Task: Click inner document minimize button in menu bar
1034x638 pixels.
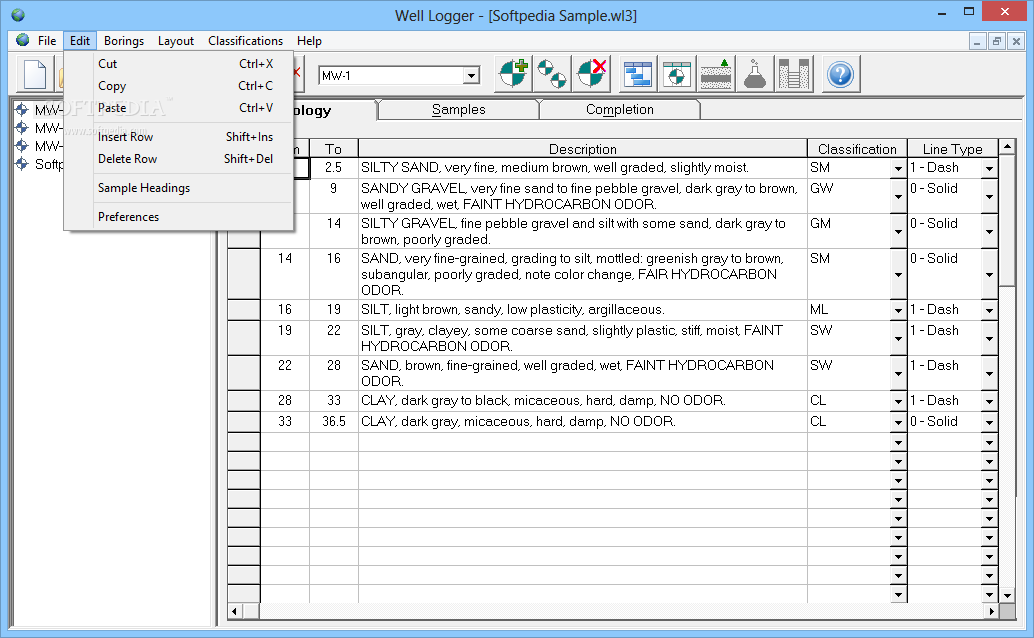Action: [x=977, y=42]
